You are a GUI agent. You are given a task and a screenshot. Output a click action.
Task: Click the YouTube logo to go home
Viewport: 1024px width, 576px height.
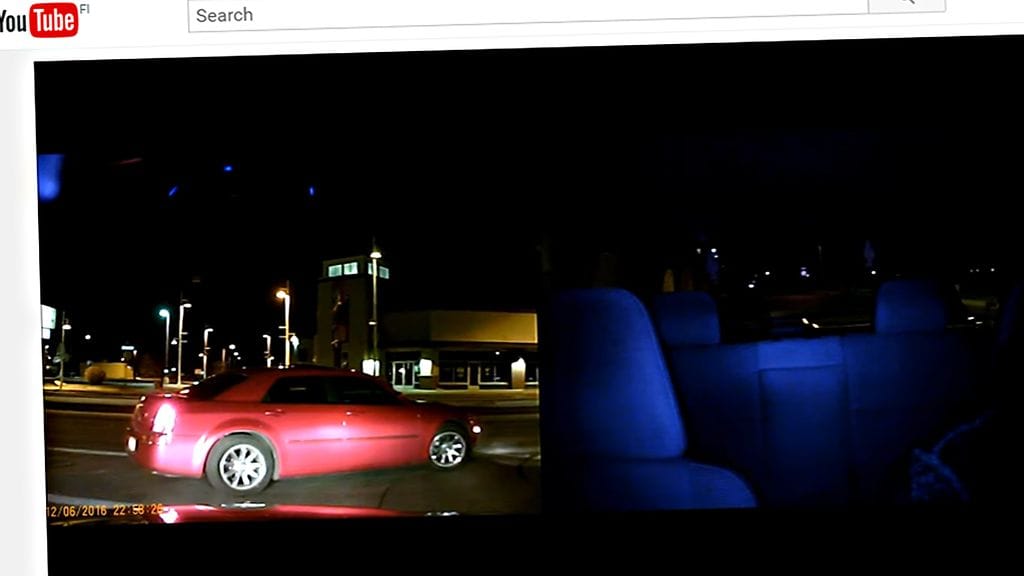pyautogui.click(x=40, y=20)
